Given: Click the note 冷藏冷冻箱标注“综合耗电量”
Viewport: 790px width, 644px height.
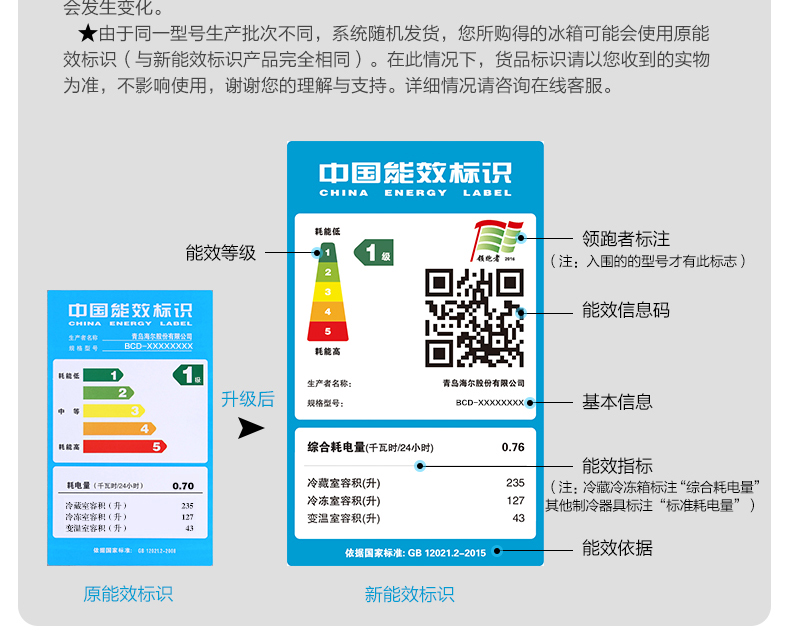Looking at the screenshot, I should (654, 487).
